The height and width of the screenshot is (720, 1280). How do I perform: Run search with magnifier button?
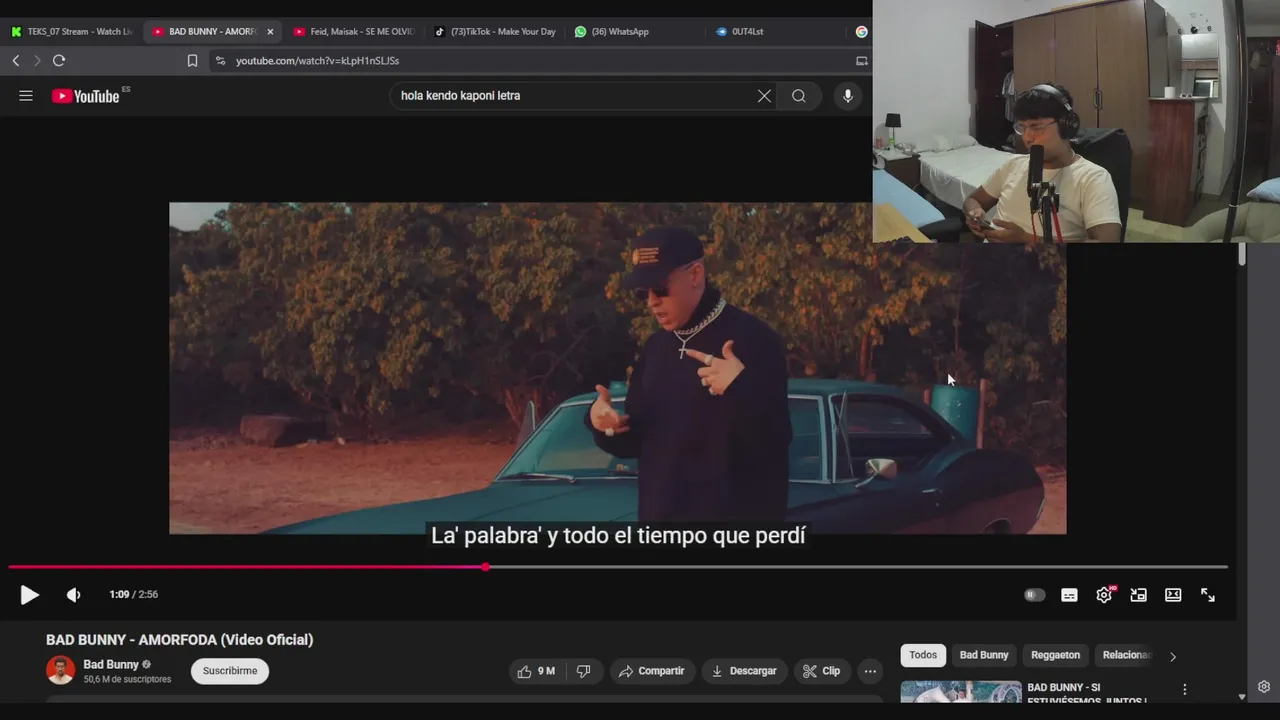[799, 96]
